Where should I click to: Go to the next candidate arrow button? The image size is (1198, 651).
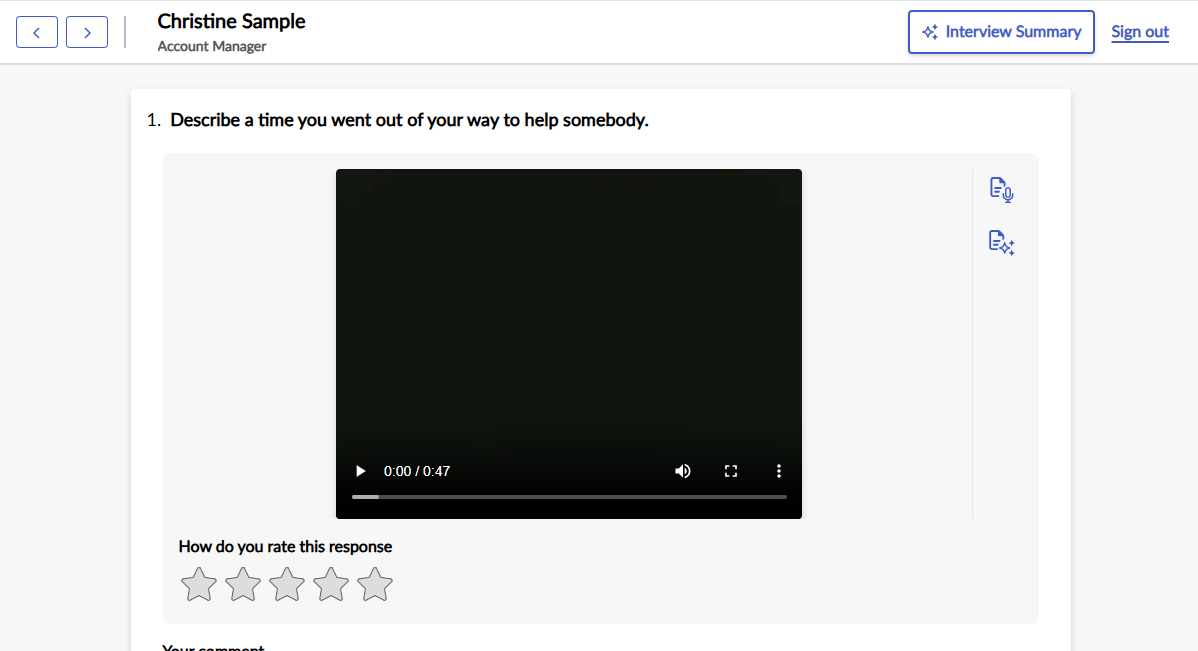pos(86,32)
